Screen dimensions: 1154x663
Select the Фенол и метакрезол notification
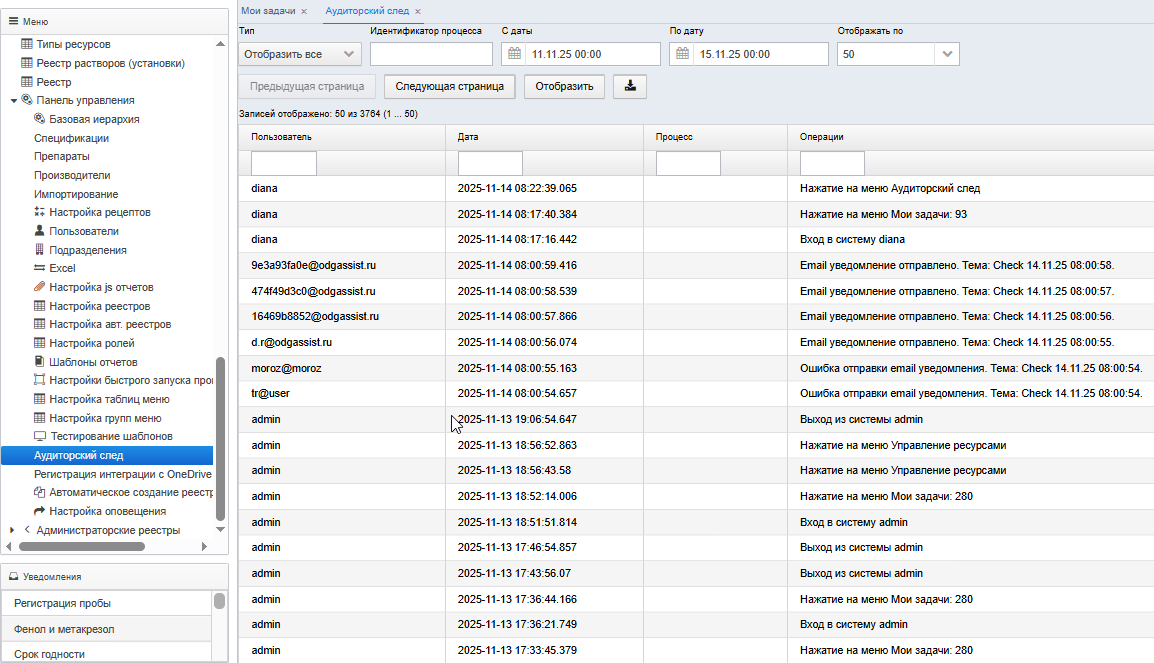107,629
